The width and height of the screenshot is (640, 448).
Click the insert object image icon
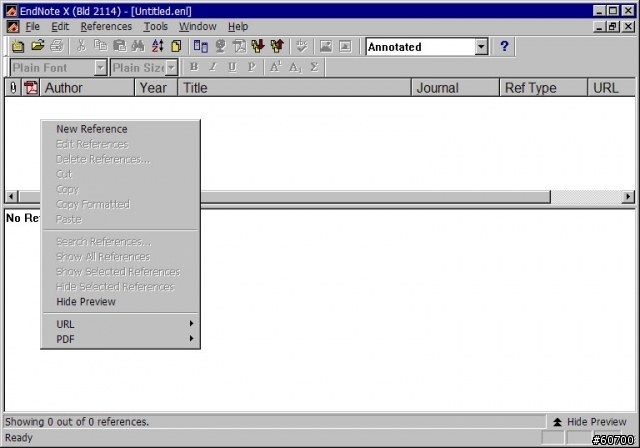345,46
